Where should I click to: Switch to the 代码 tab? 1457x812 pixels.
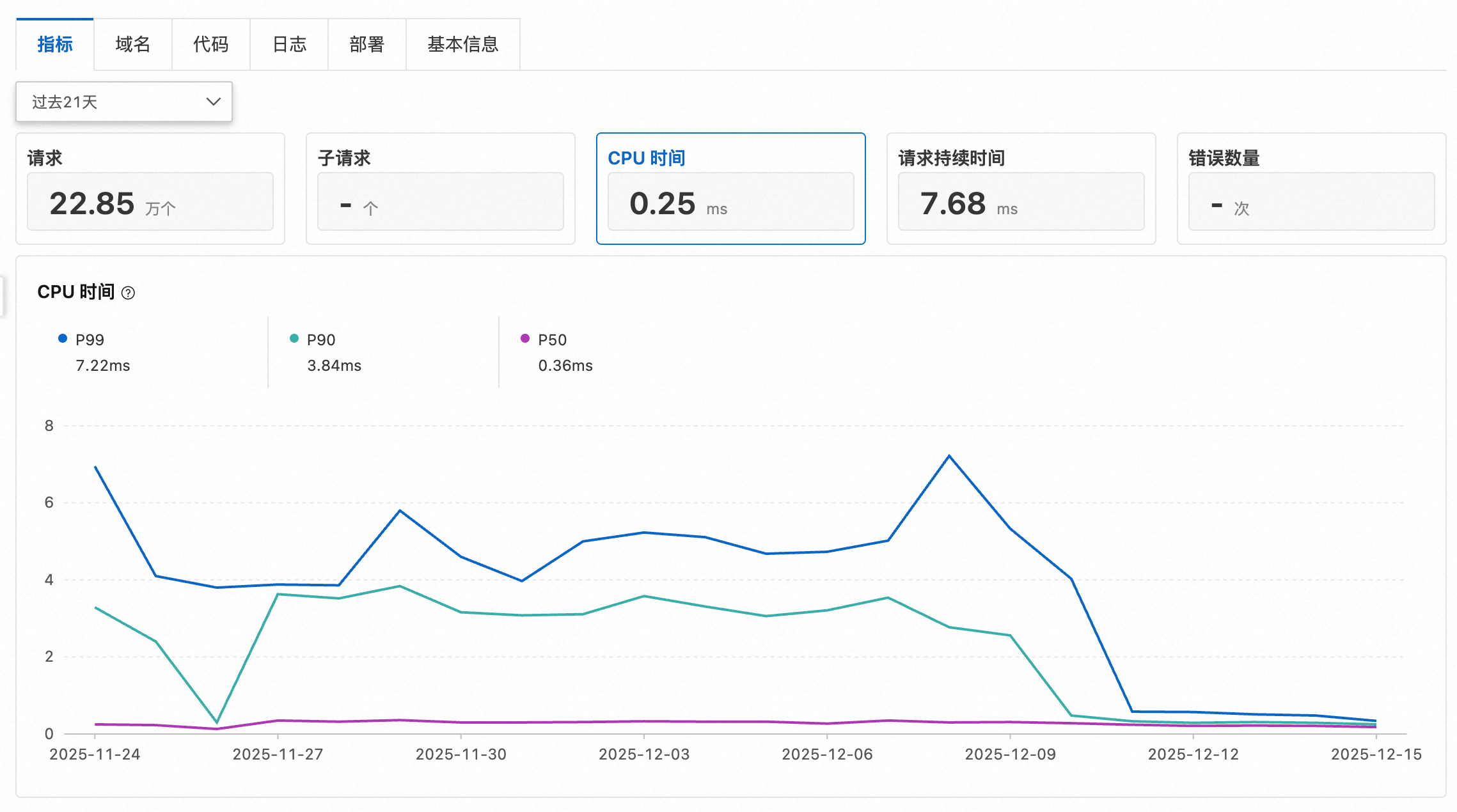coord(210,44)
